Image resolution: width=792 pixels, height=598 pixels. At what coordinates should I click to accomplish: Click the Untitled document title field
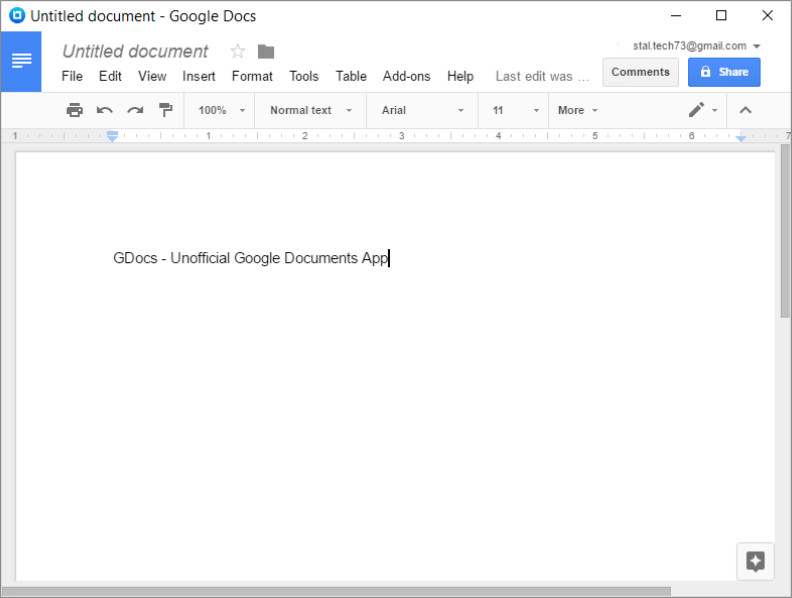pos(135,52)
